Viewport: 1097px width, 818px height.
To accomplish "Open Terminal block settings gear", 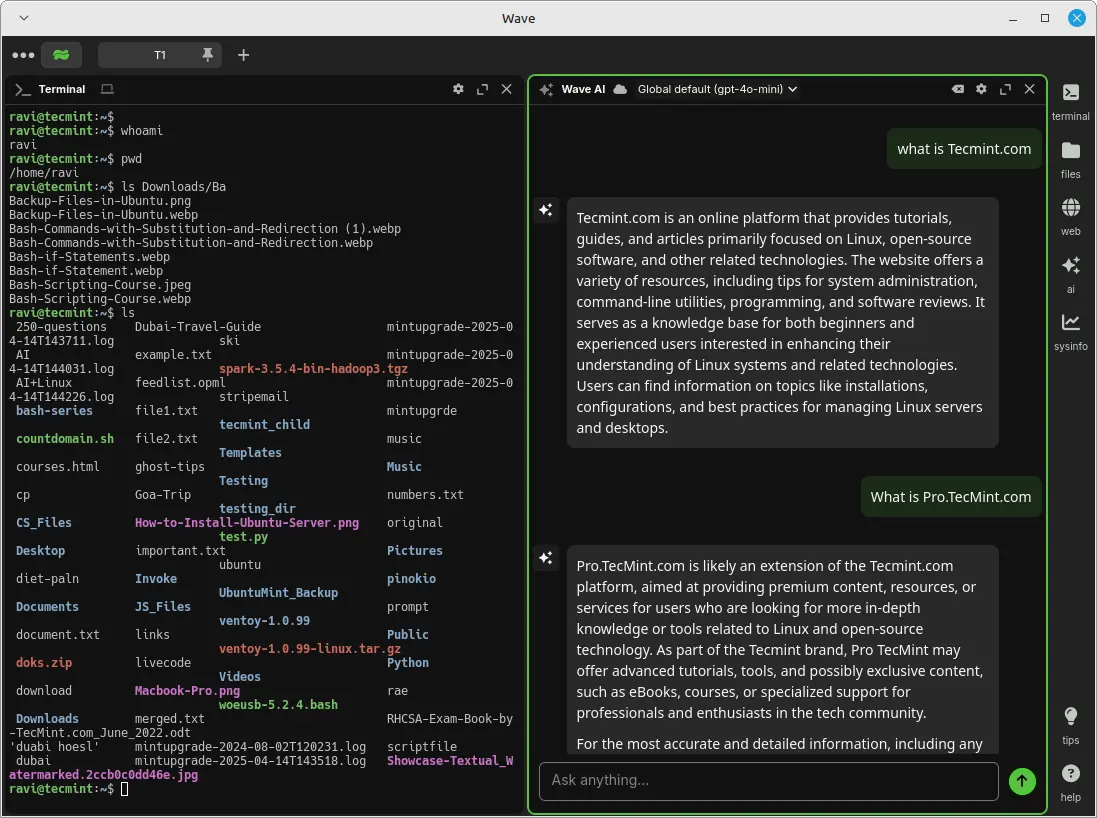I will (458, 89).
